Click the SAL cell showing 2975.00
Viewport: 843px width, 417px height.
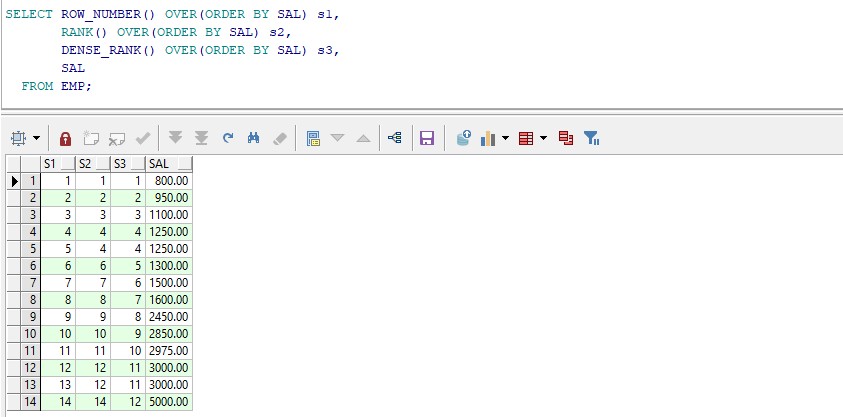[169, 350]
